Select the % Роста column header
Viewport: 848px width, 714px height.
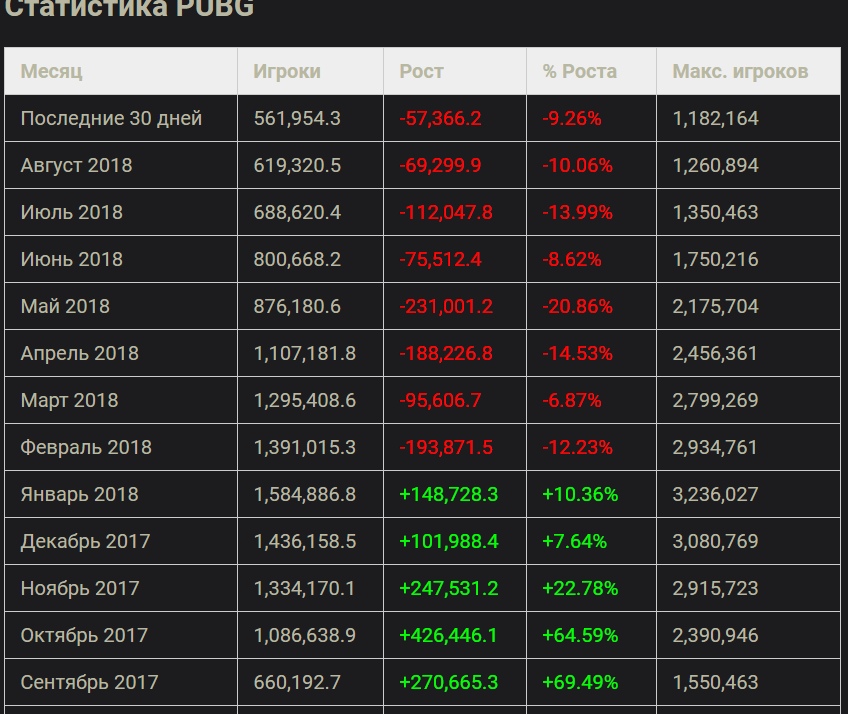click(580, 72)
